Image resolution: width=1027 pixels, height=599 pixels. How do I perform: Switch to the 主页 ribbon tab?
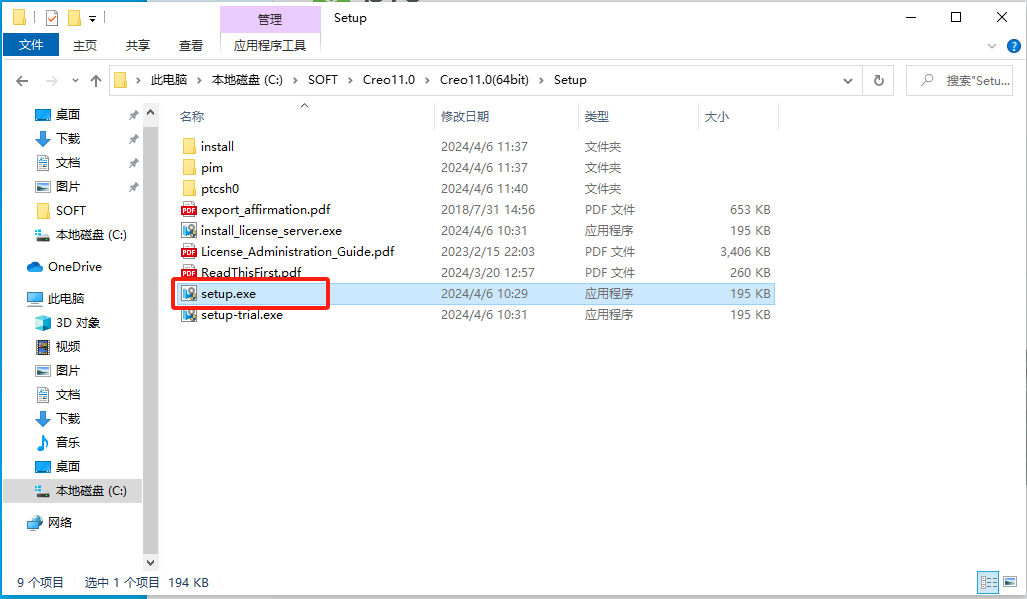[85, 45]
